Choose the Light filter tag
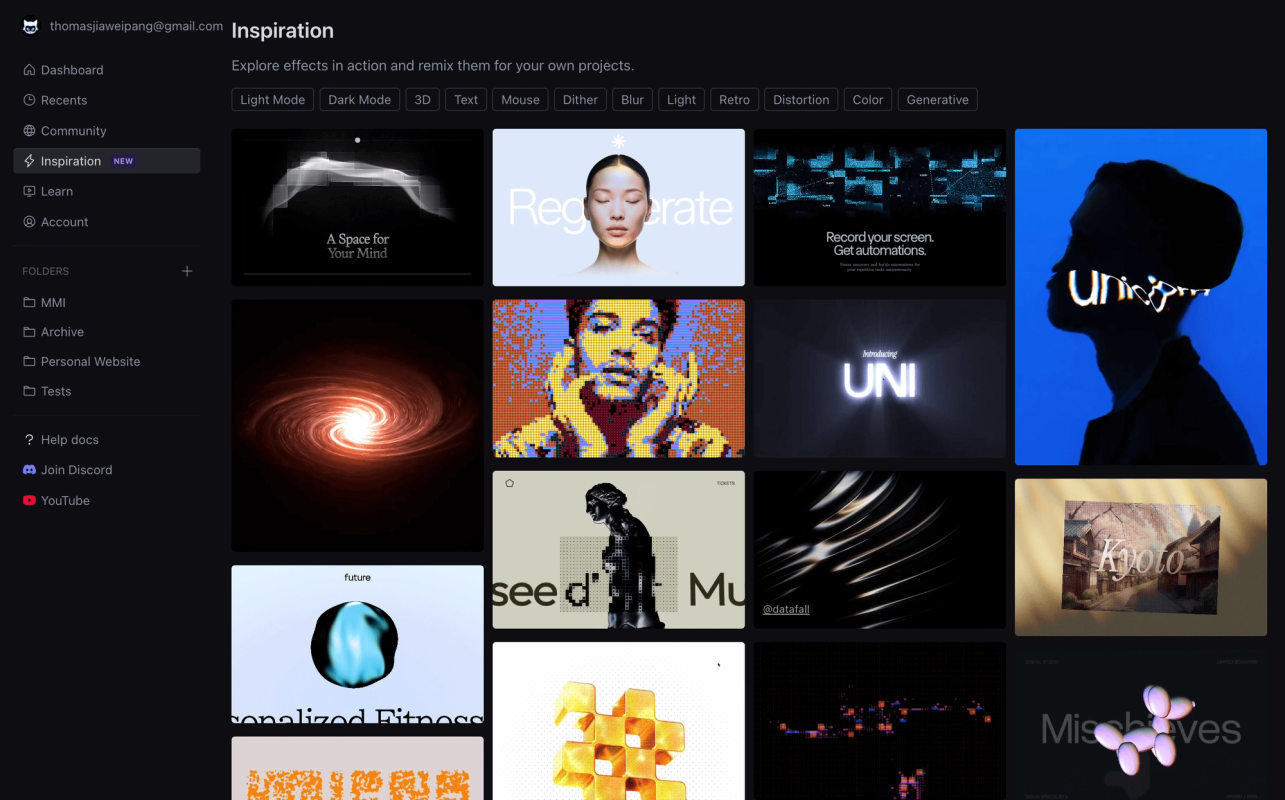The height and width of the screenshot is (800, 1285). point(681,100)
